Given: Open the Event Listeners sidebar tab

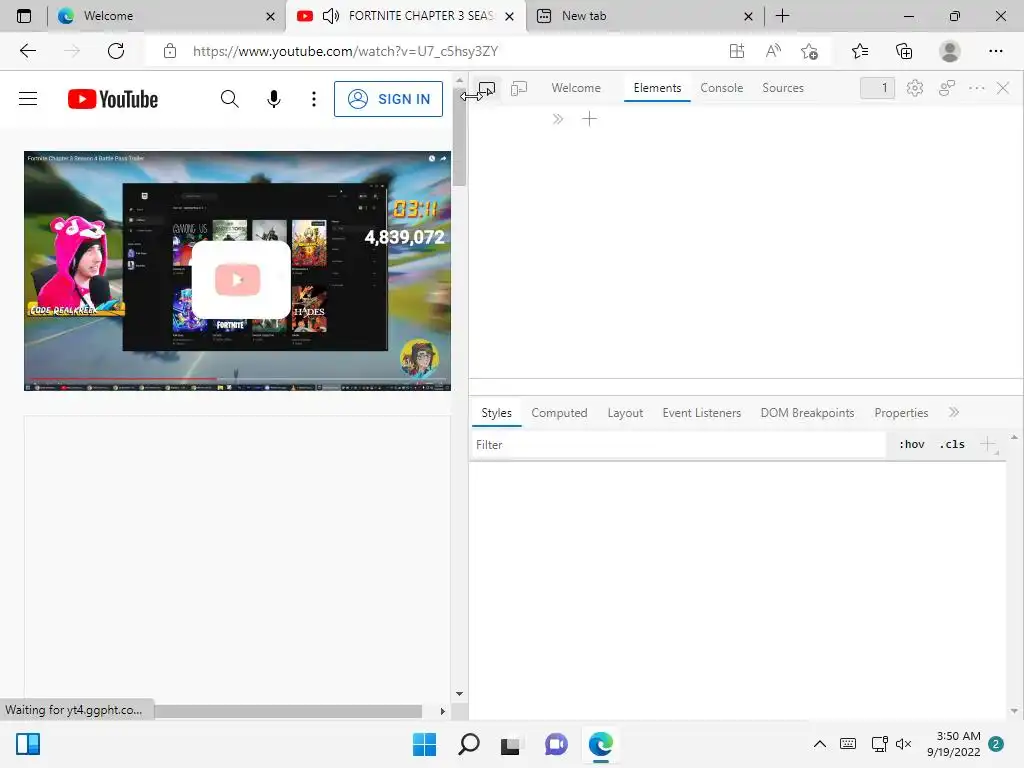Looking at the screenshot, I should [701, 413].
